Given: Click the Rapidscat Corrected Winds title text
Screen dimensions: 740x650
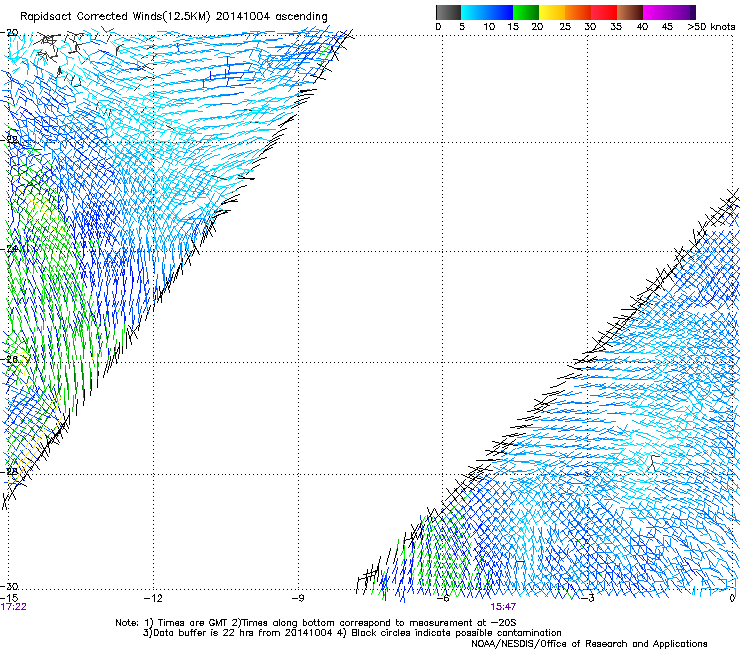Looking at the screenshot, I should (174, 17).
